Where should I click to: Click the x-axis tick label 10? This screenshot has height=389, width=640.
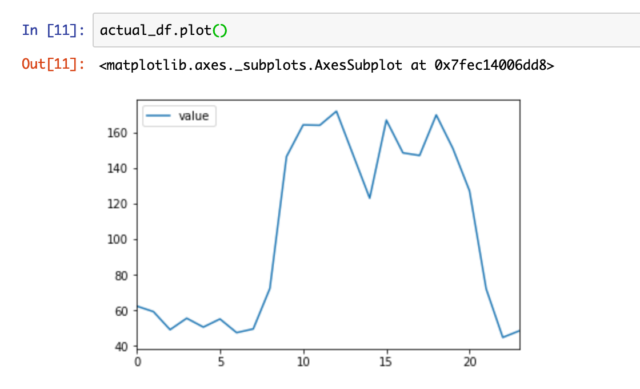(303, 362)
